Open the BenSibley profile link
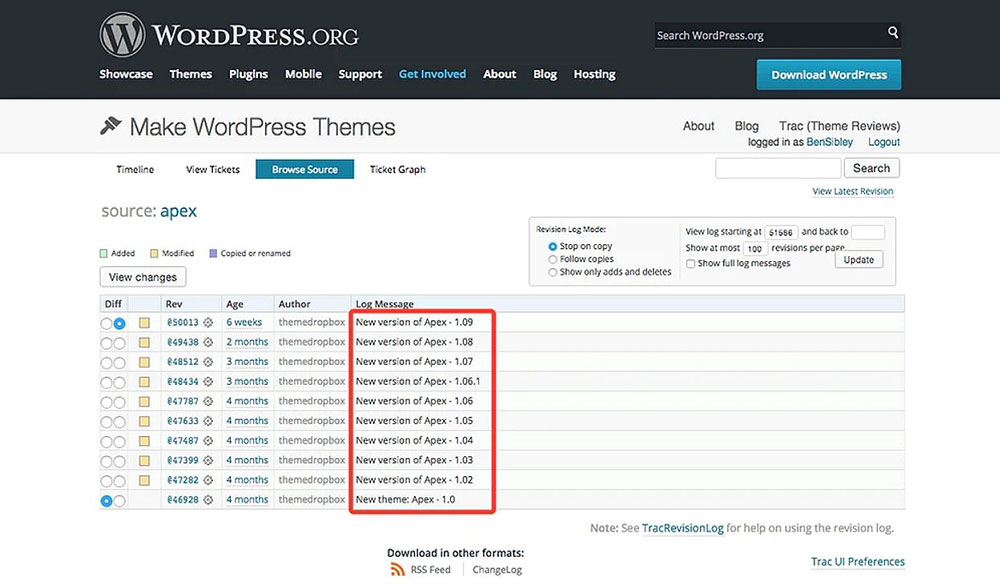 pos(829,142)
